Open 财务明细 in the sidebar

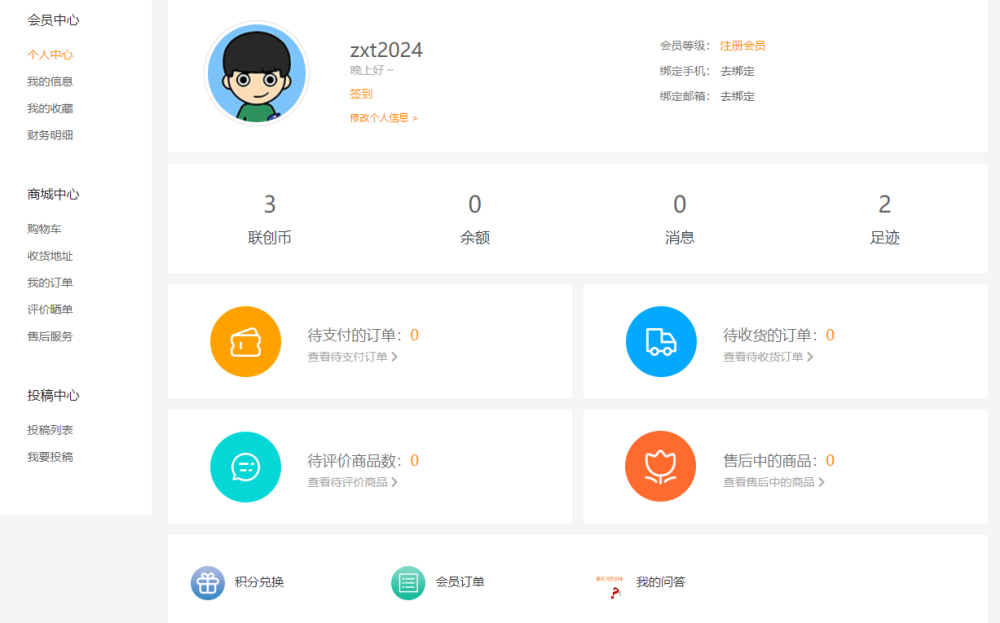50,135
